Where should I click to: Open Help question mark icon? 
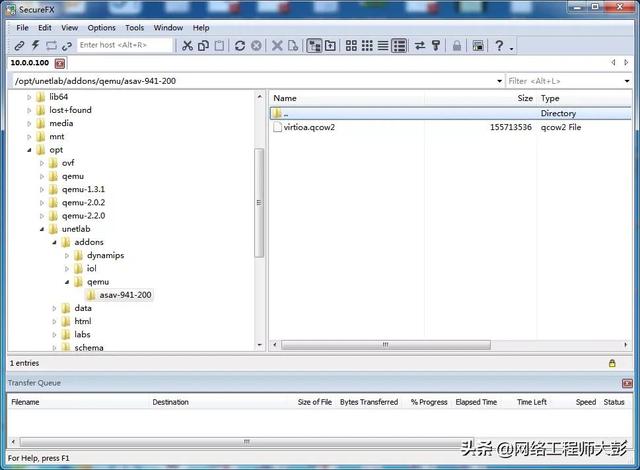click(499, 45)
